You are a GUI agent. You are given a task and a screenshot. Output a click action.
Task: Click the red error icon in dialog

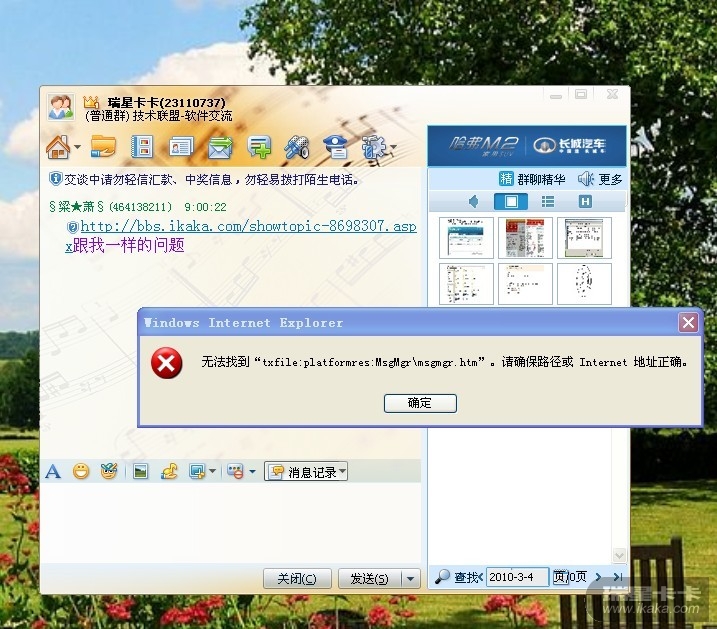tap(166, 363)
